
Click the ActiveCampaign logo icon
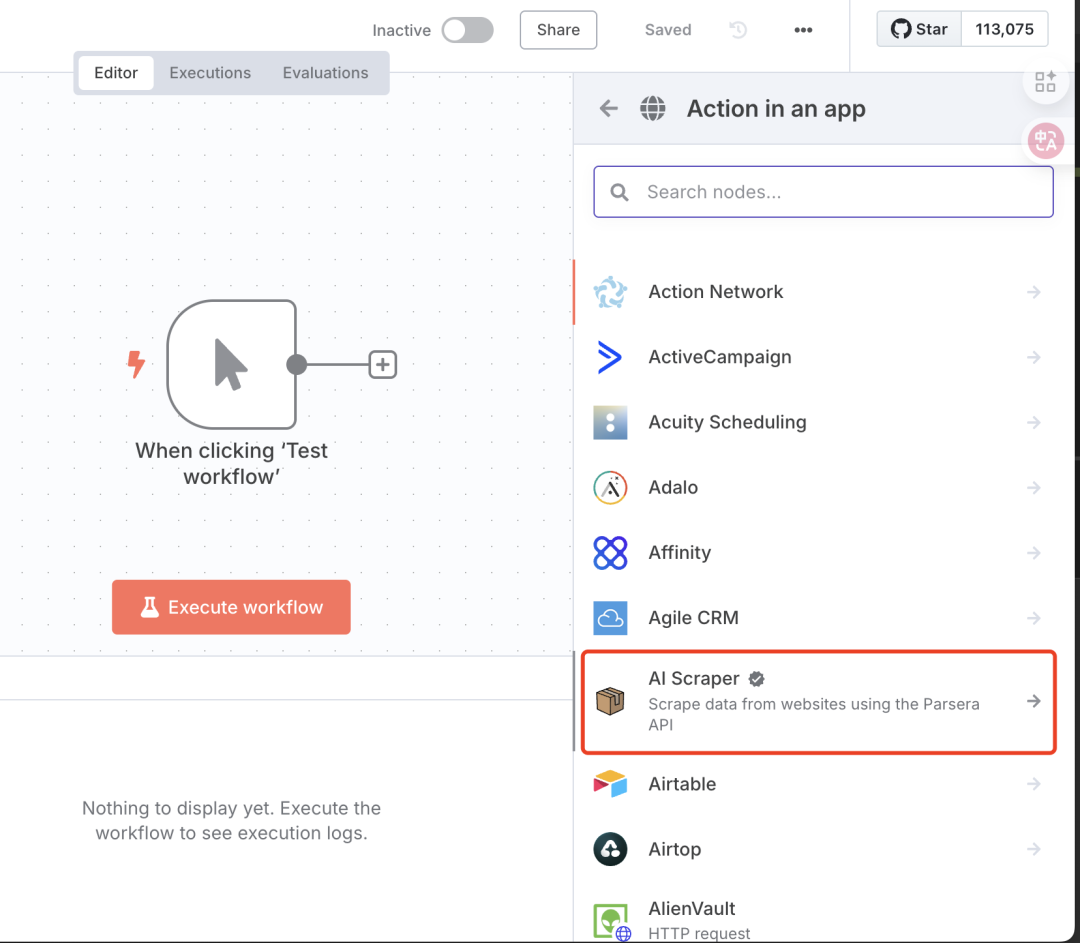tap(610, 357)
